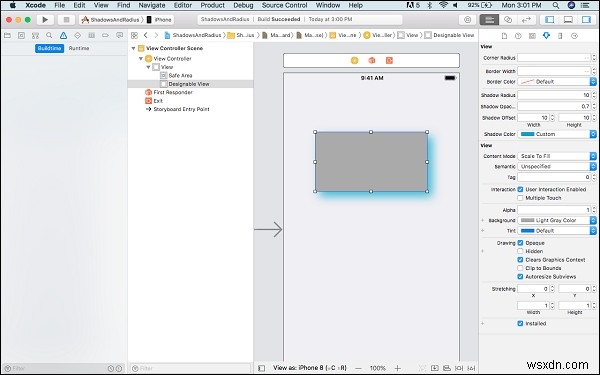Open the size inspector ruler icon

[560, 36]
